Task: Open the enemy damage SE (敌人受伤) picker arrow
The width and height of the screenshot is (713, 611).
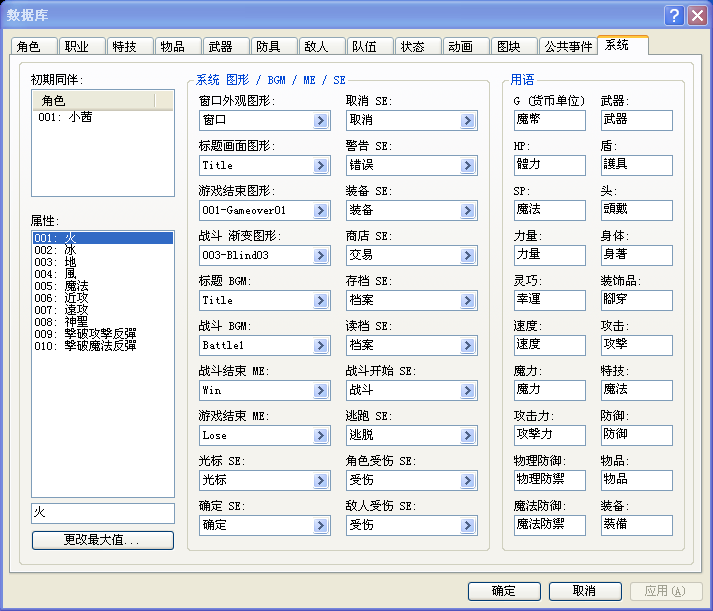Action: tap(467, 526)
